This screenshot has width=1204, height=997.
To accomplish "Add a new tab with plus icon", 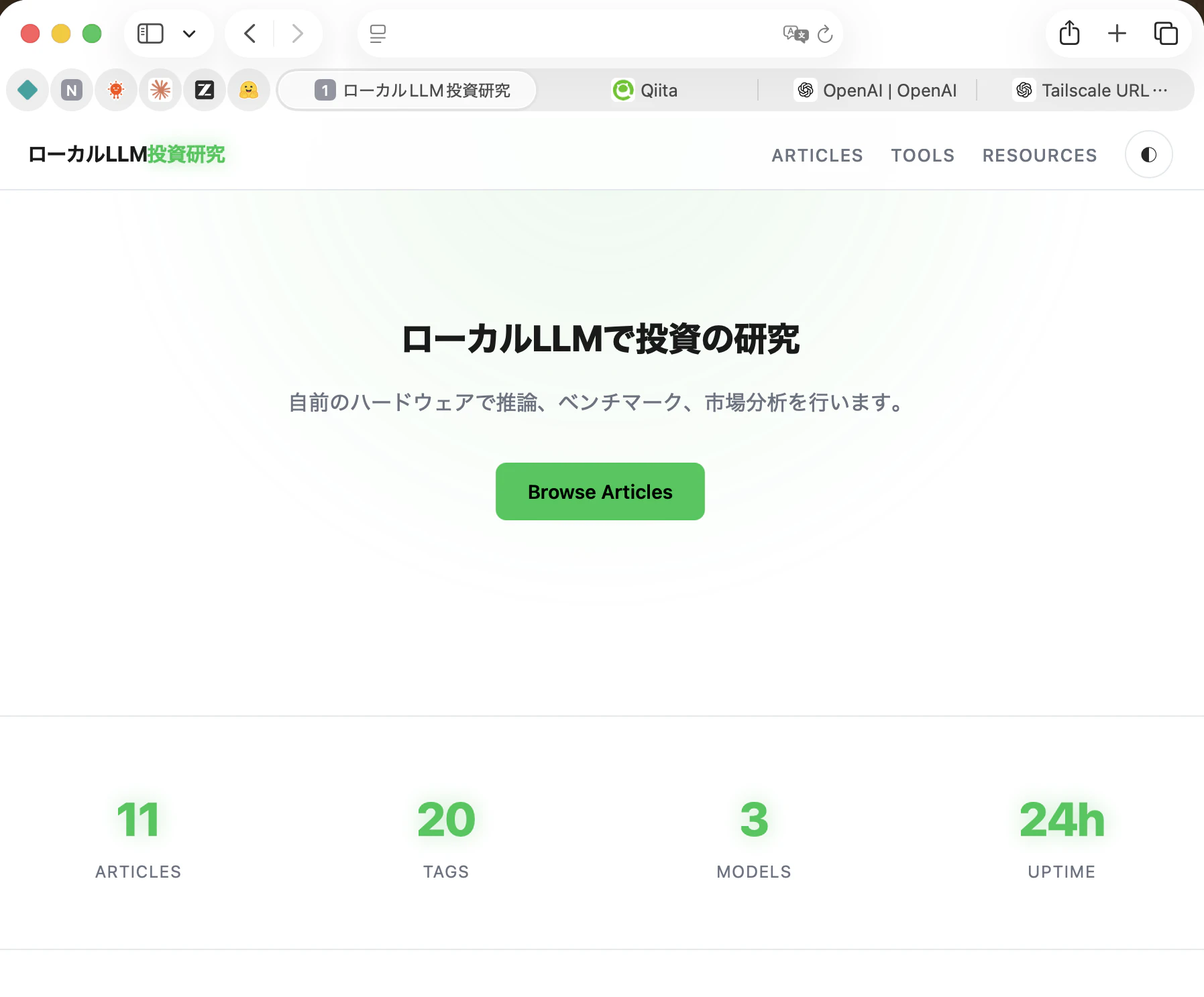I will [x=1117, y=34].
